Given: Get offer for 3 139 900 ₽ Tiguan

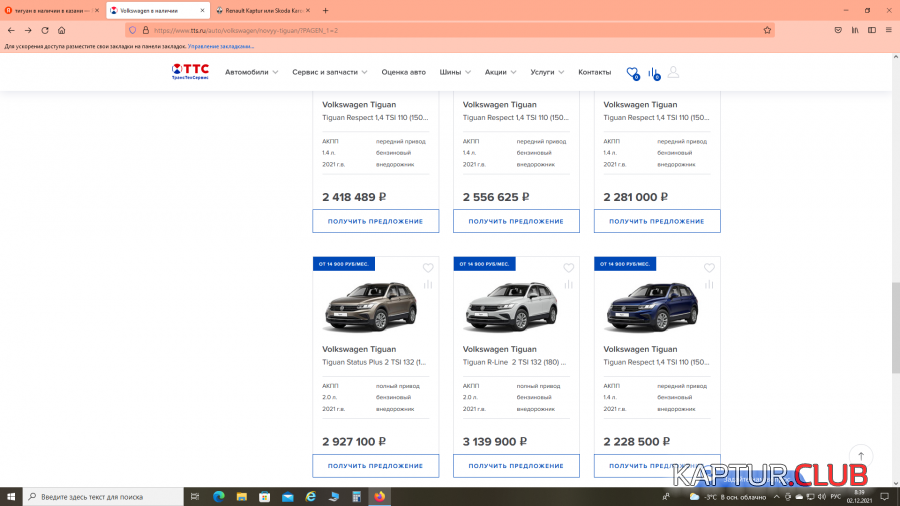Looking at the screenshot, I should pos(516,466).
